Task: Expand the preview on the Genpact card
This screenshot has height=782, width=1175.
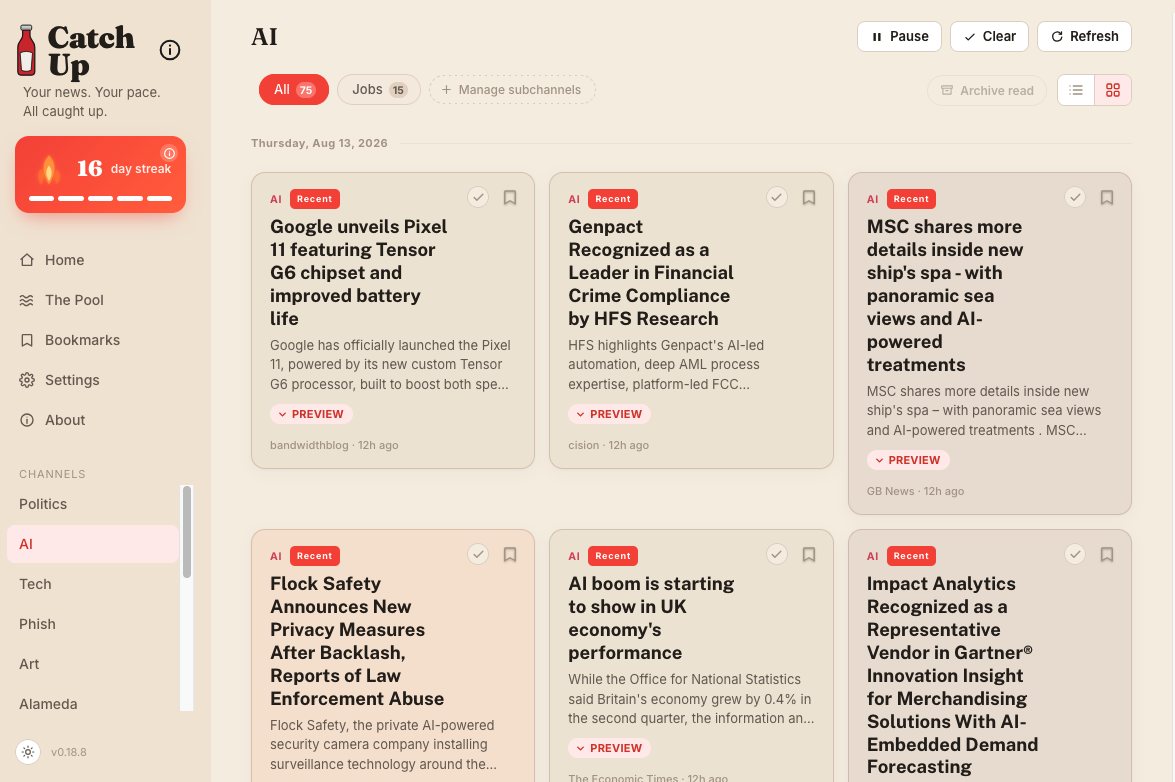Action: tap(609, 414)
